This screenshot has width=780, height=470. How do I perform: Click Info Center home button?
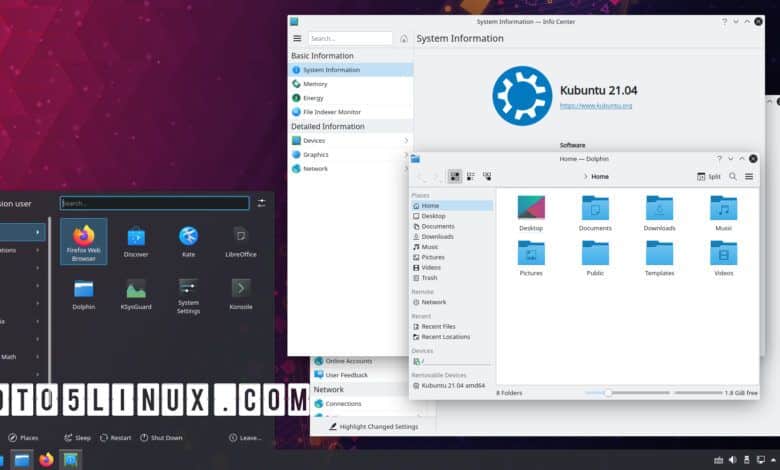coord(404,38)
